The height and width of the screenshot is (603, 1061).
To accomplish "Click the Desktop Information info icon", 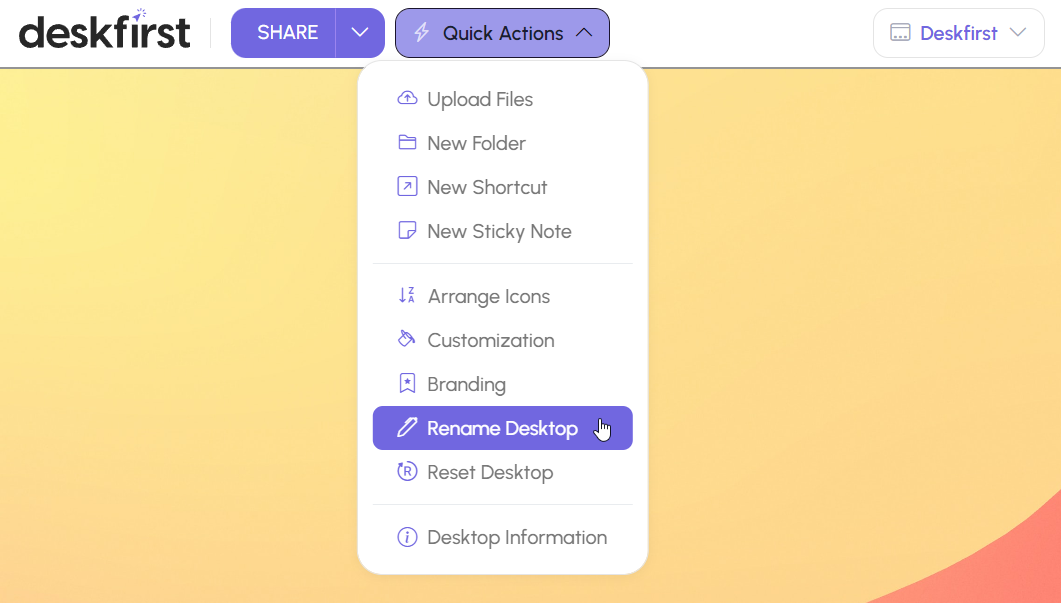I will point(407,537).
